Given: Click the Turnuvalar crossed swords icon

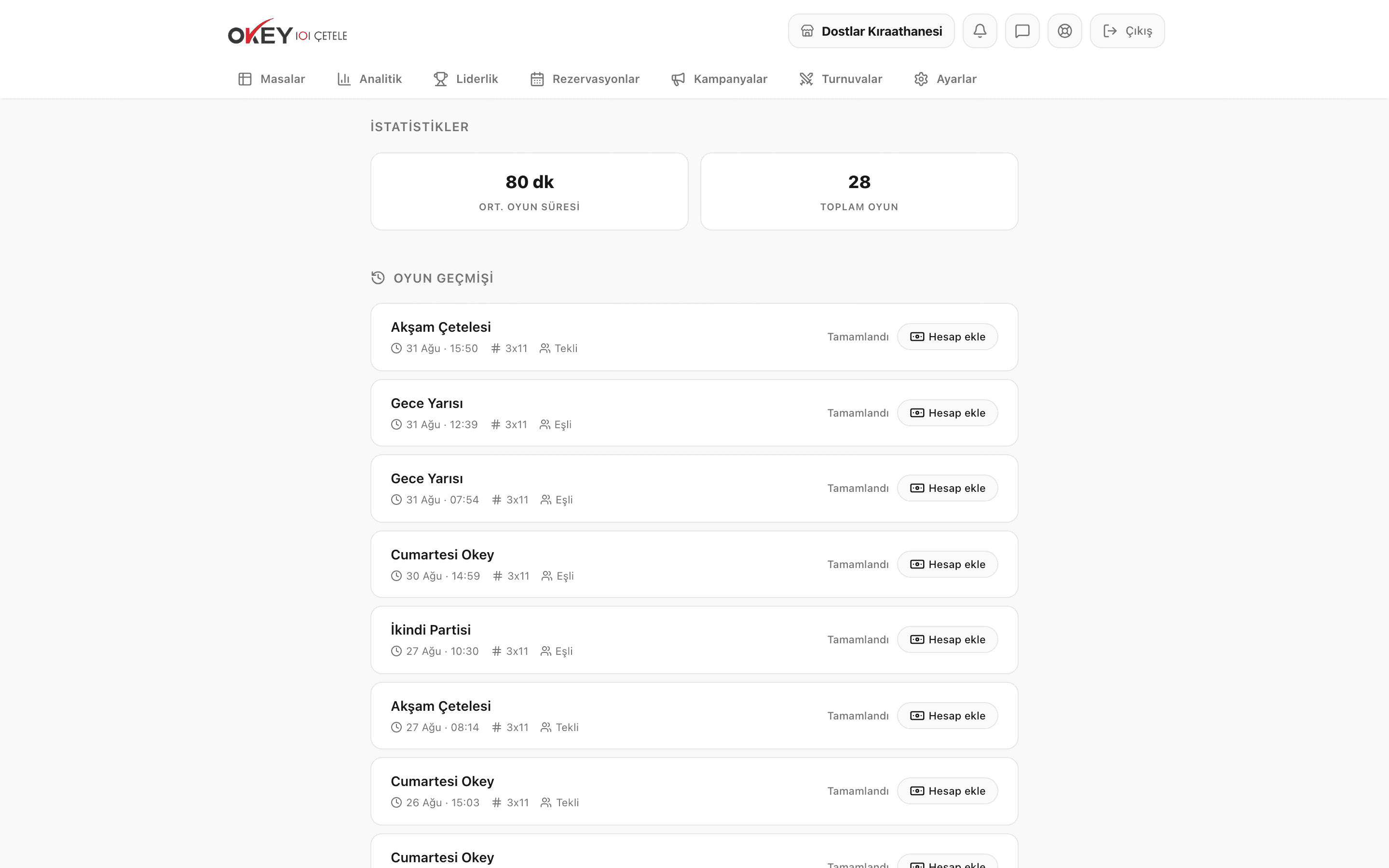Looking at the screenshot, I should tap(806, 79).
